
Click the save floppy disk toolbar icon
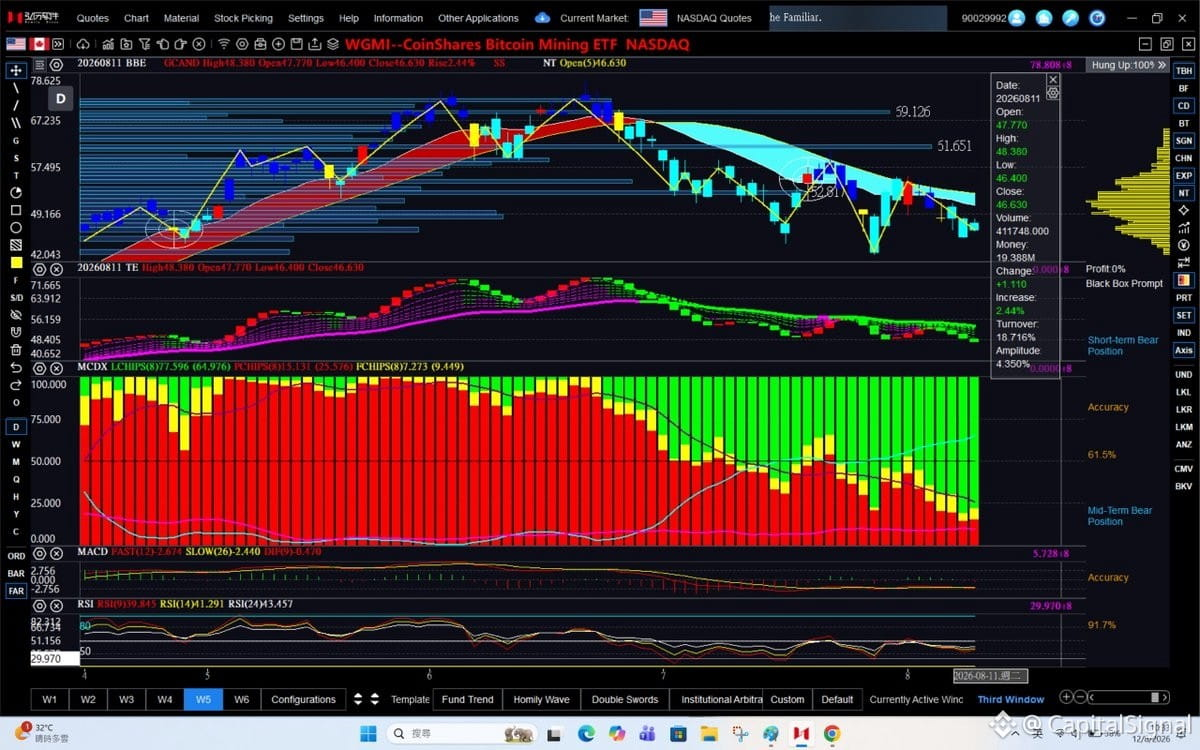[x=295, y=44]
